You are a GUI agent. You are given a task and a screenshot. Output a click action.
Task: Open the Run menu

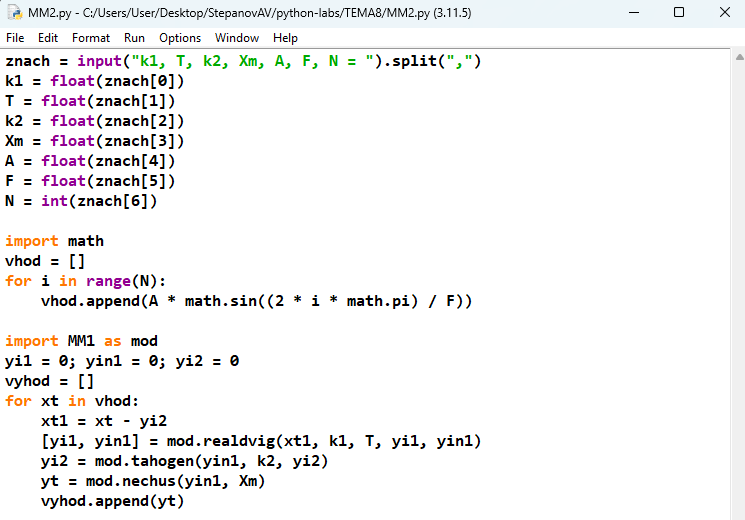tap(134, 38)
